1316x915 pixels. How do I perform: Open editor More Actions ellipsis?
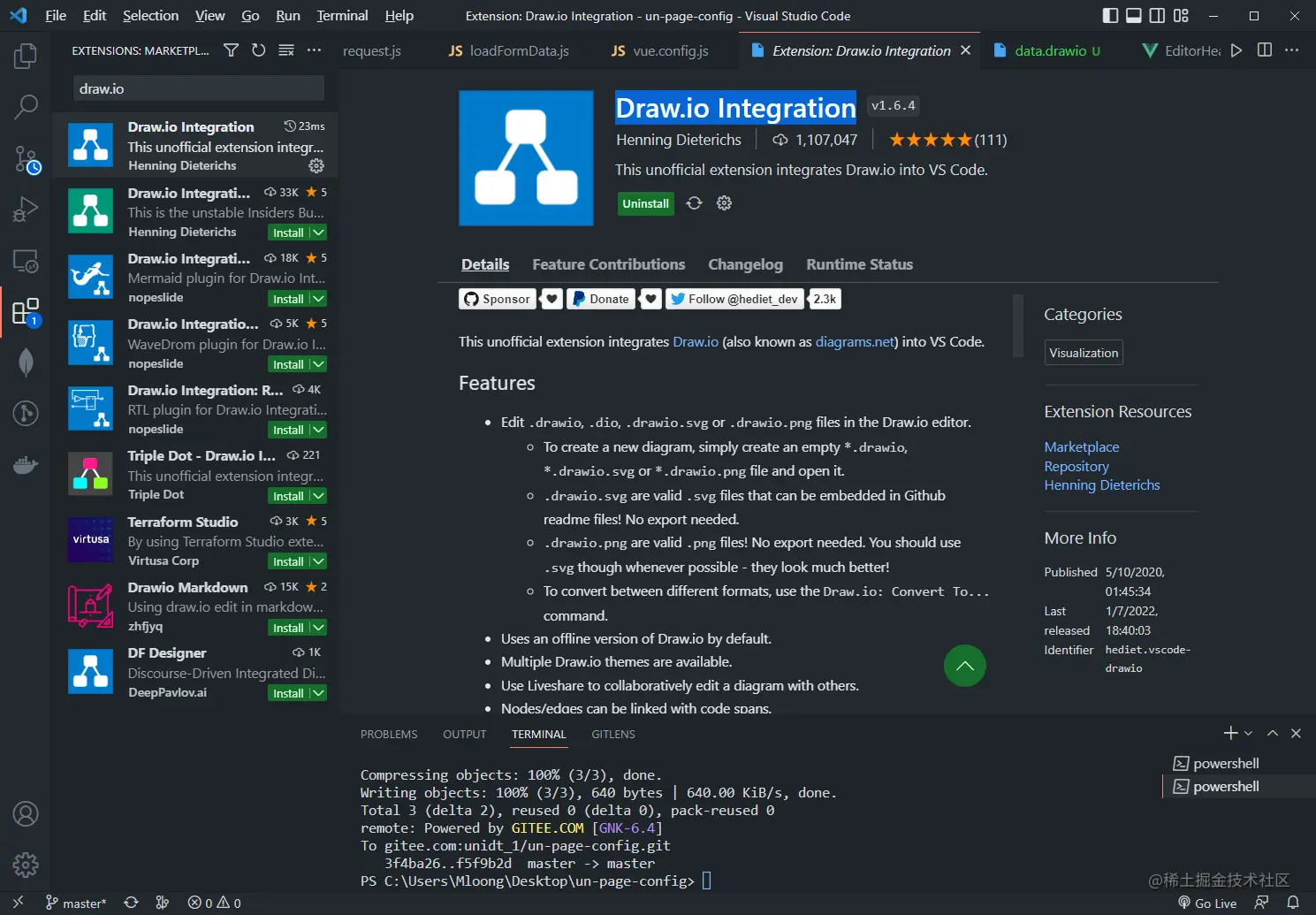(1292, 50)
